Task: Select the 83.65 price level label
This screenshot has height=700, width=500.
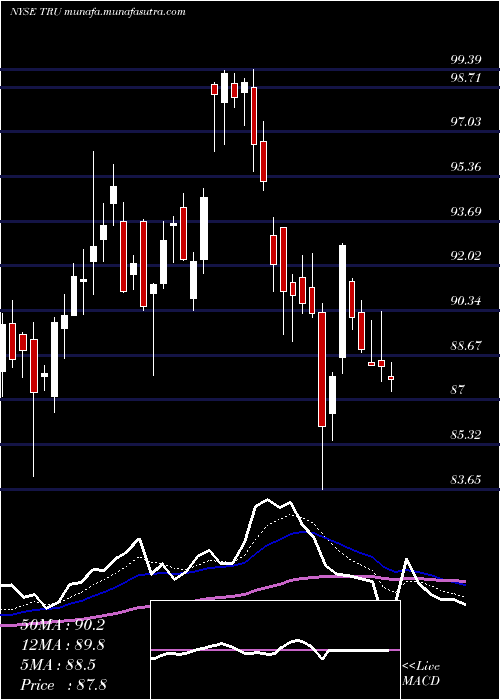Action: (466, 480)
